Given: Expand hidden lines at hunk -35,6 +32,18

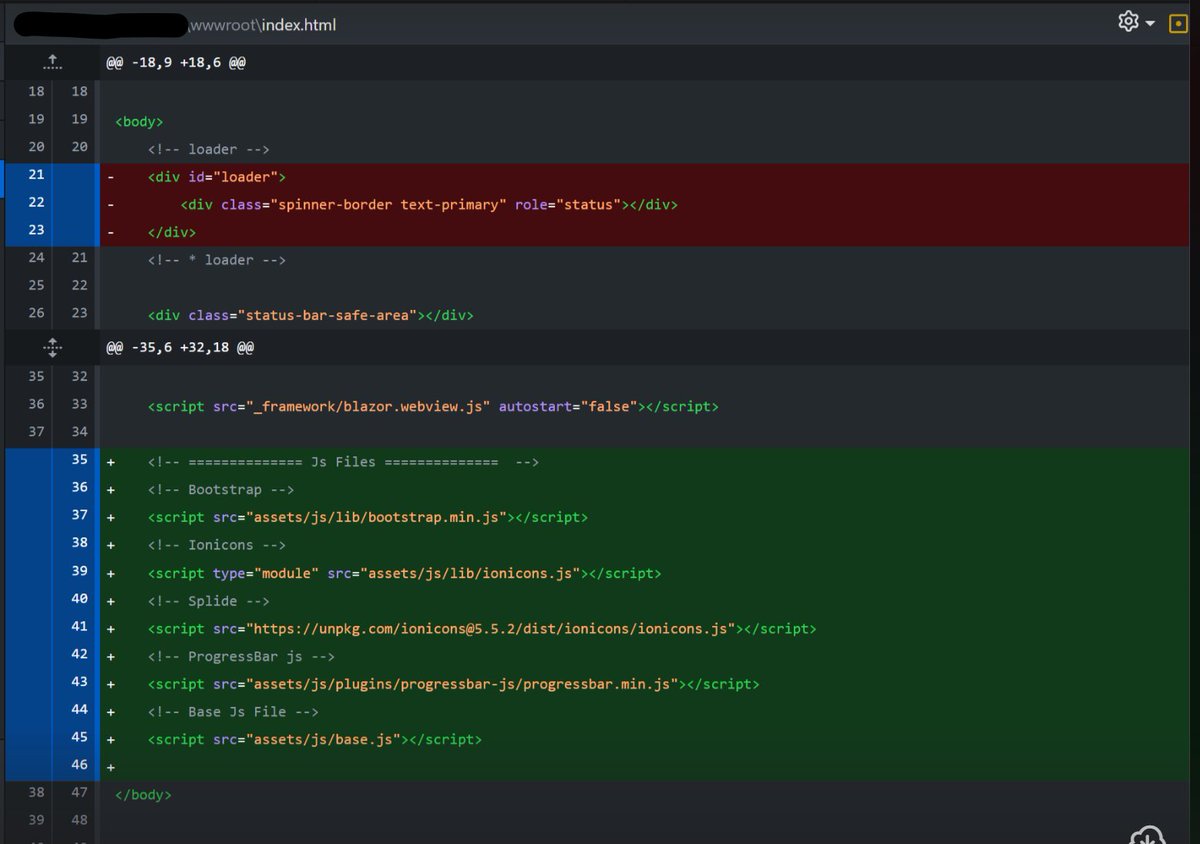Looking at the screenshot, I should click(53, 348).
